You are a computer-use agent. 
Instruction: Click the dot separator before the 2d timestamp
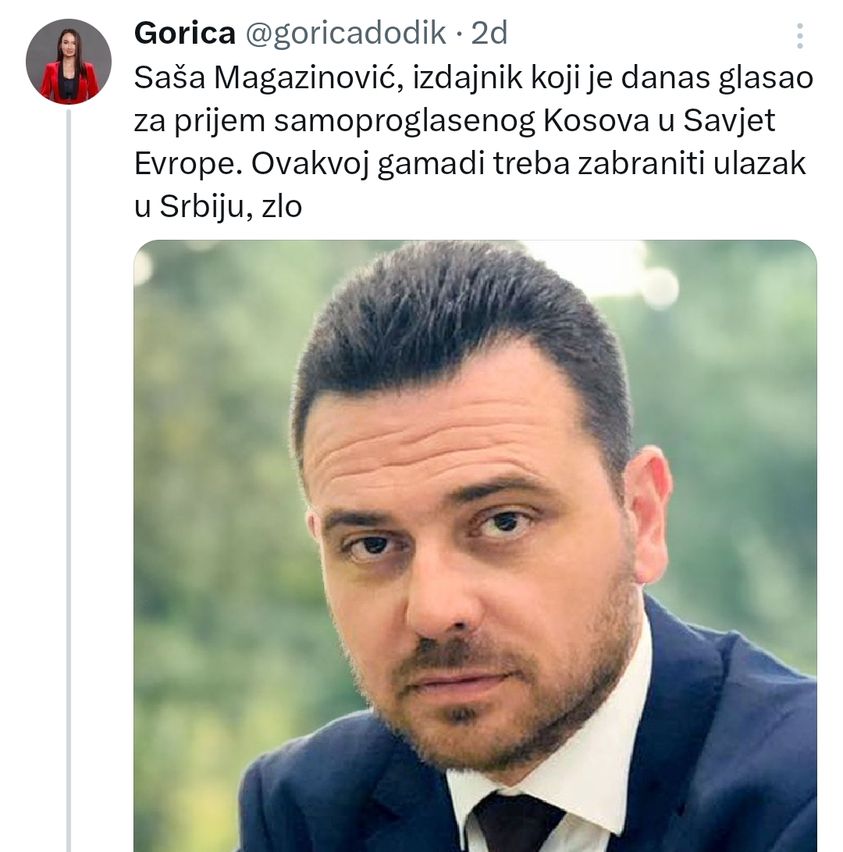click(x=459, y=35)
